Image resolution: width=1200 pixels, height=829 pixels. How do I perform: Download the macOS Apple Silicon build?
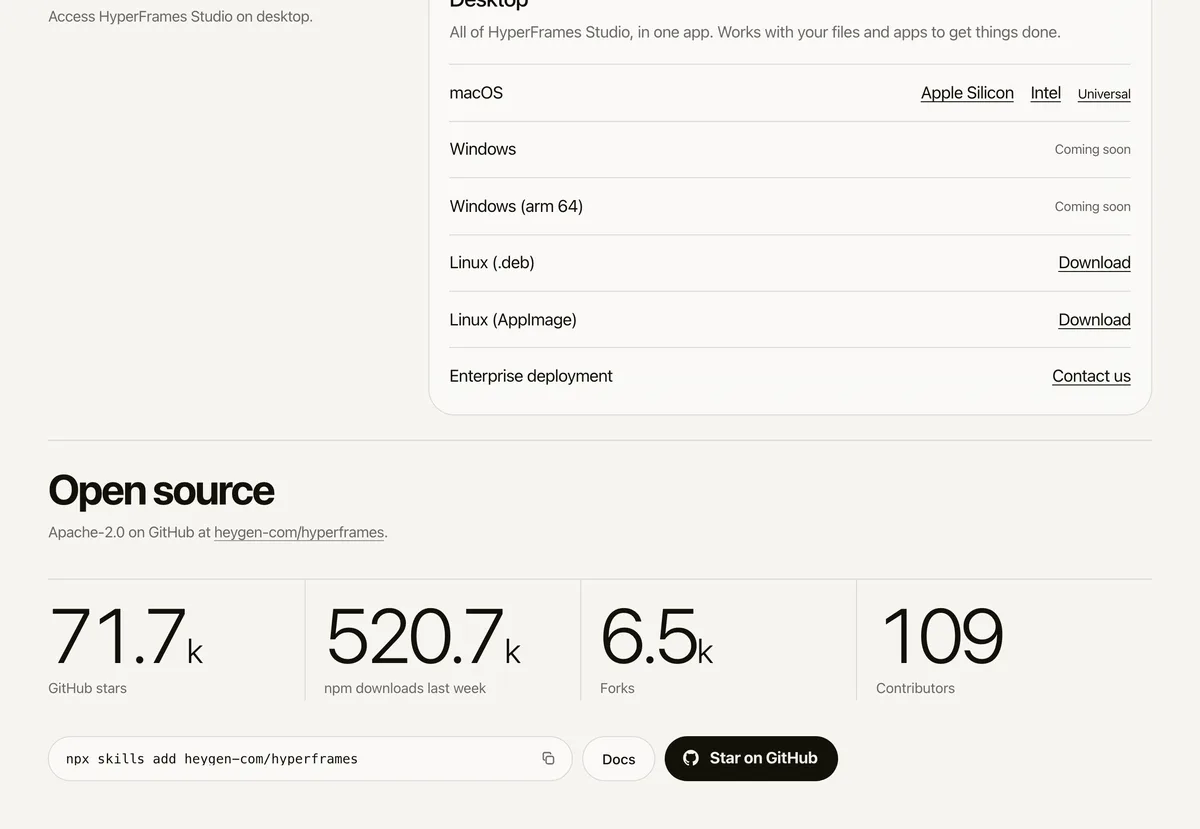[x=967, y=93]
